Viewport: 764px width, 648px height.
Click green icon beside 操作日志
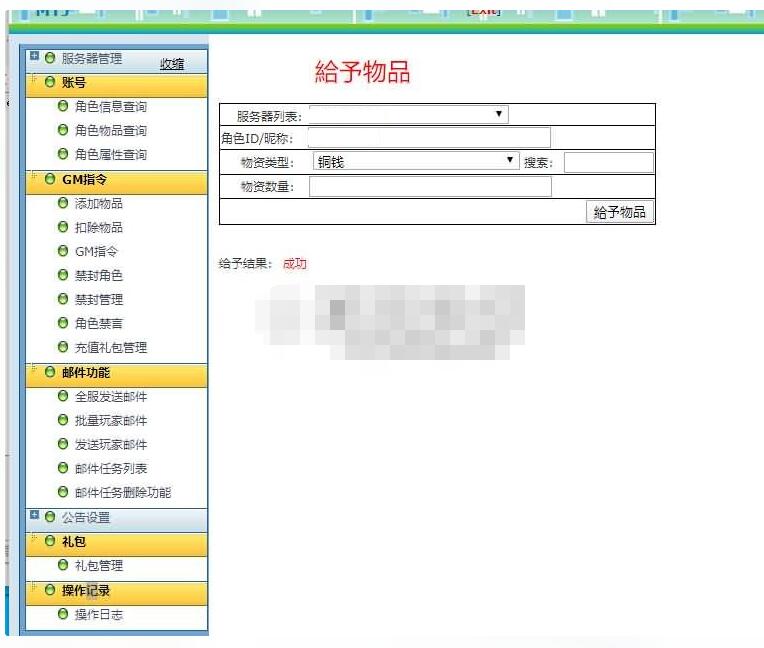[x=63, y=614]
